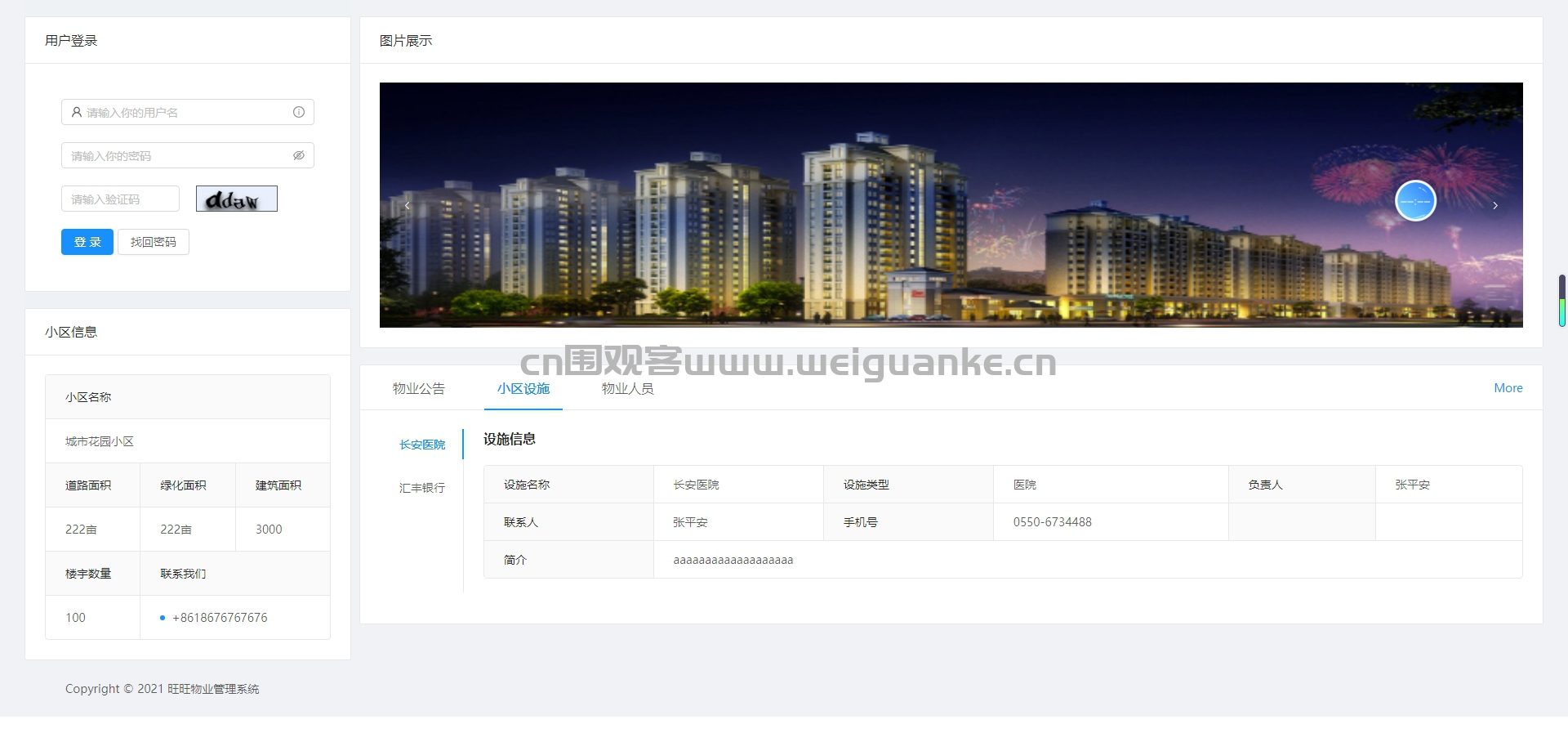Click the More link
The image size is (1568, 751).
pyautogui.click(x=1508, y=388)
